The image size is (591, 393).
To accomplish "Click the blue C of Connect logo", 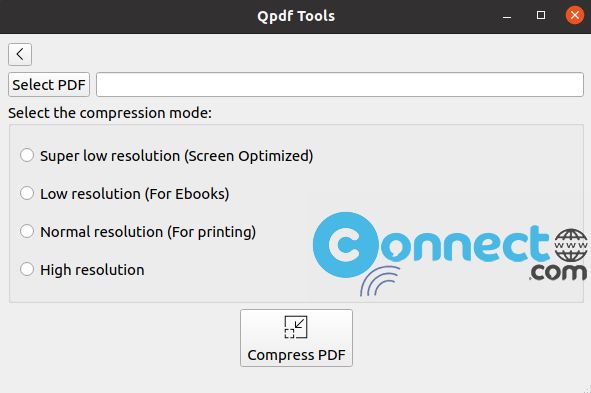I will point(346,245).
